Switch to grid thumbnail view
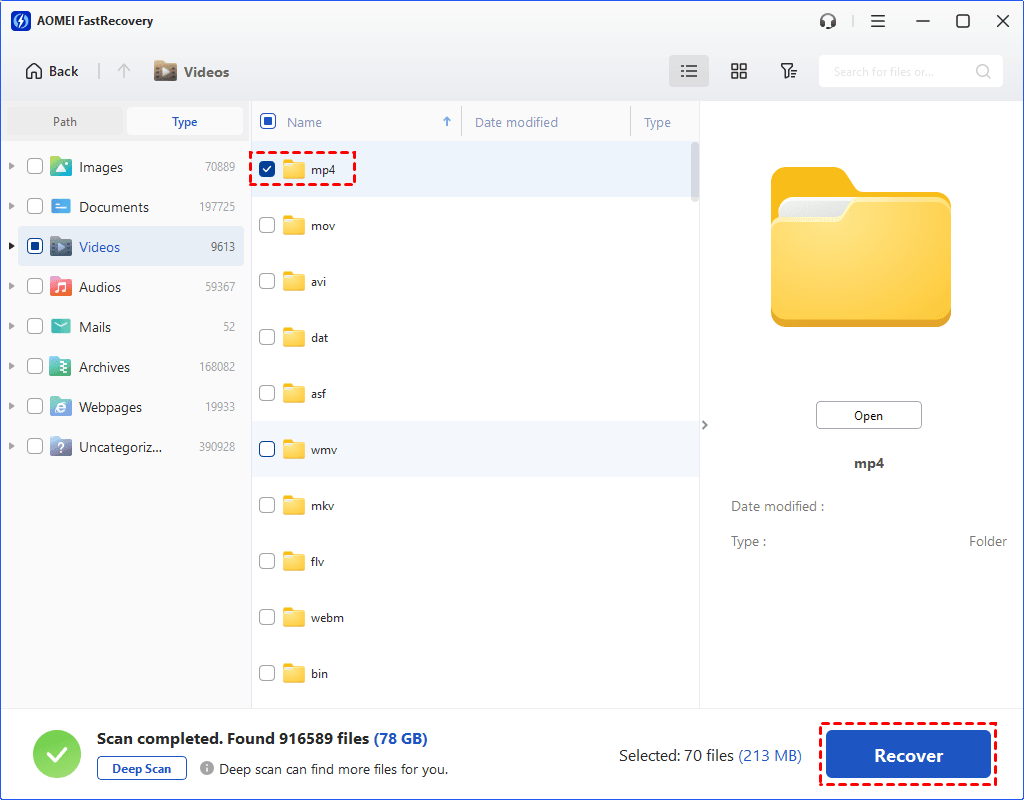The image size is (1024, 800). (x=739, y=71)
